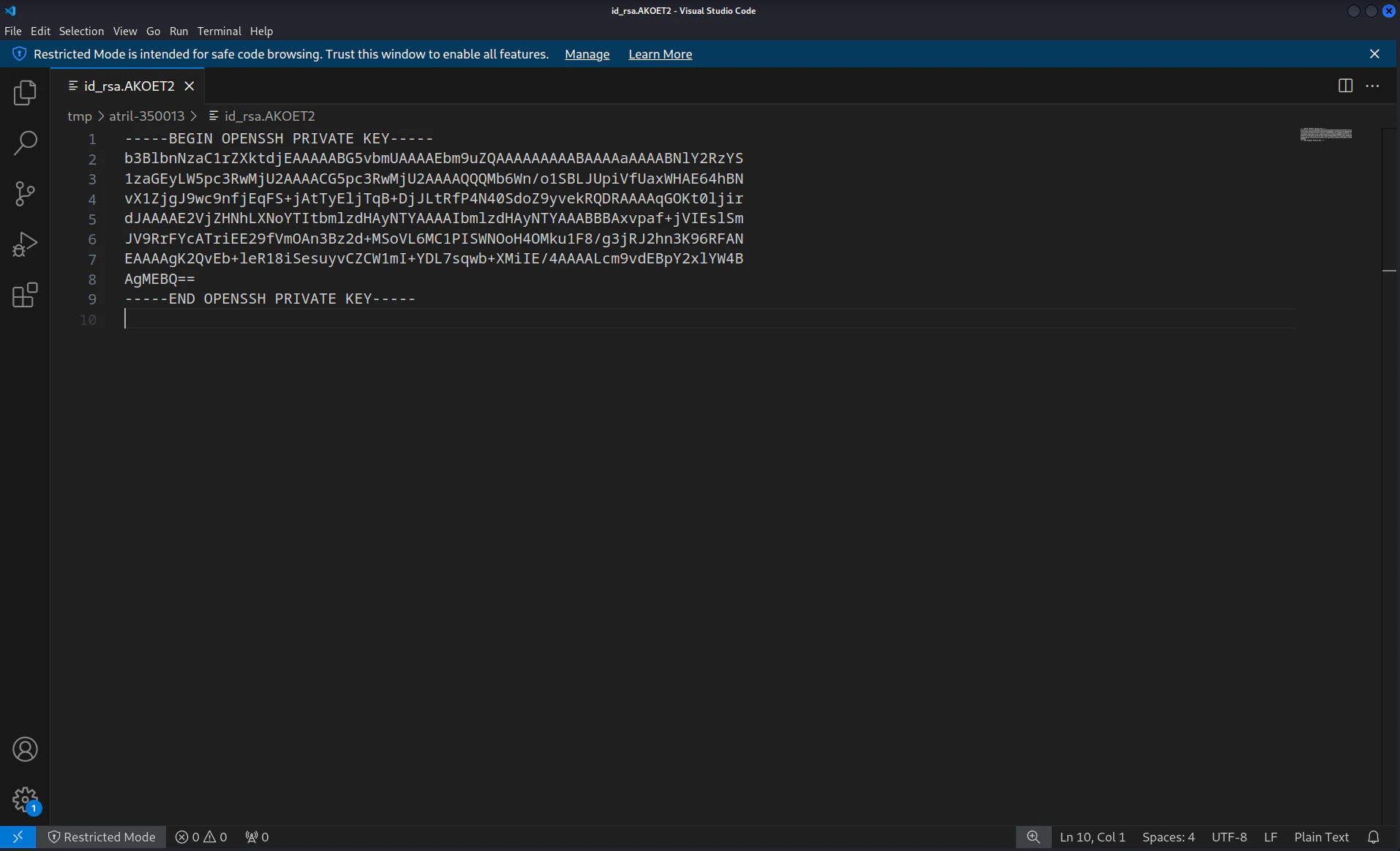
Task: Click the BEGIN OPENSSH PRIVATE KEY line
Action: coord(279,138)
